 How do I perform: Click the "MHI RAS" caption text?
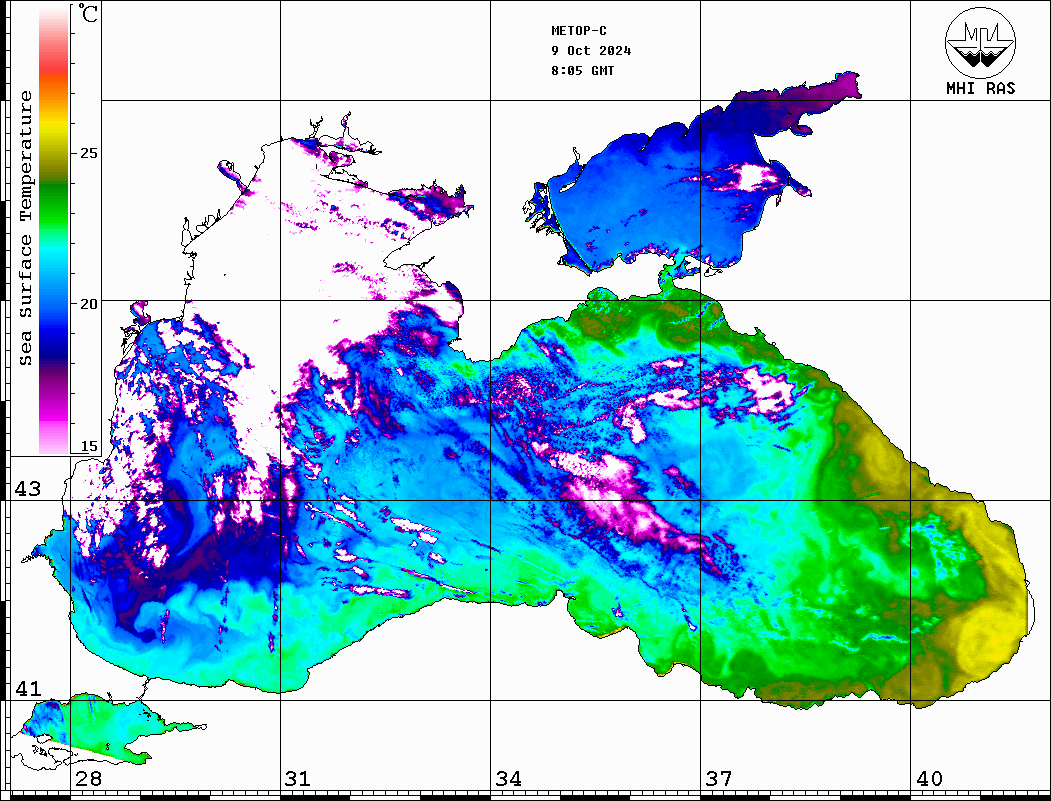pyautogui.click(x=981, y=88)
